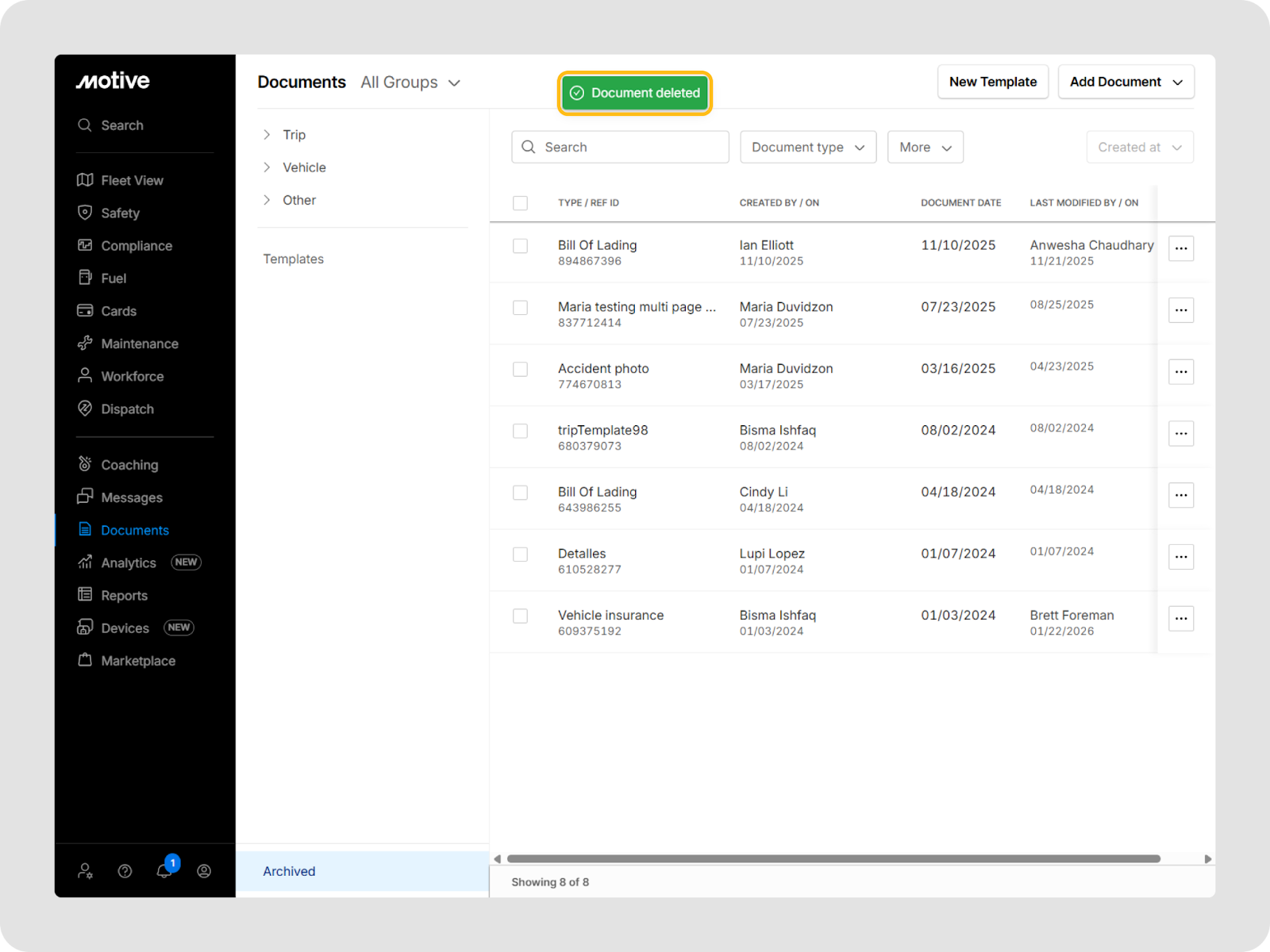The width and height of the screenshot is (1270, 952).
Task: Toggle the select-all header checkbox
Action: [x=520, y=203]
